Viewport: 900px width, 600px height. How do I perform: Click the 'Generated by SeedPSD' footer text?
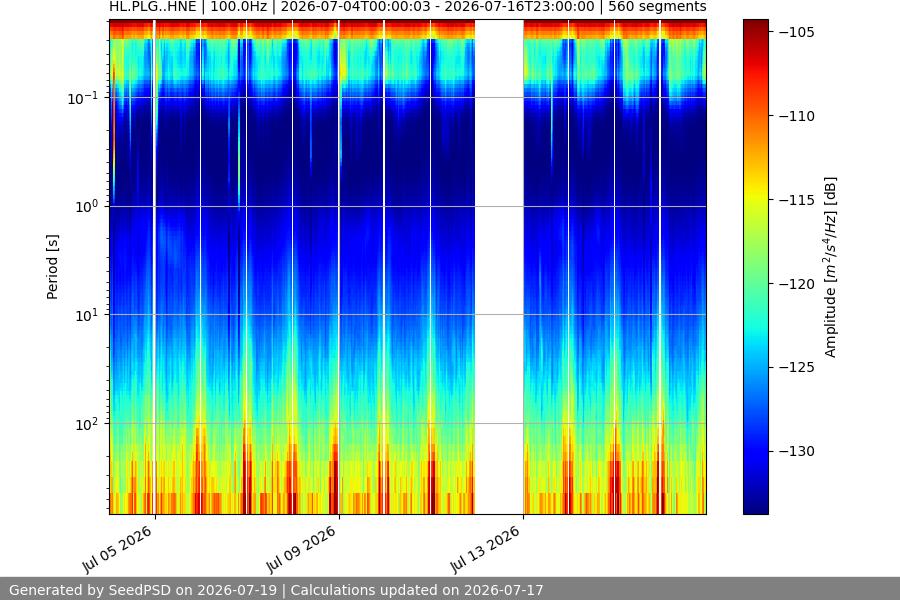point(276,590)
